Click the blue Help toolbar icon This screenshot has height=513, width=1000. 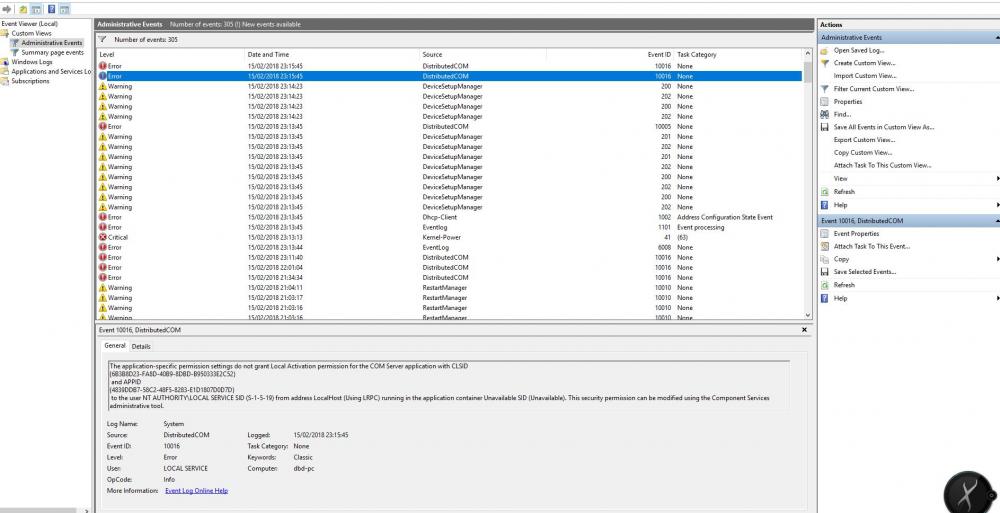point(52,10)
